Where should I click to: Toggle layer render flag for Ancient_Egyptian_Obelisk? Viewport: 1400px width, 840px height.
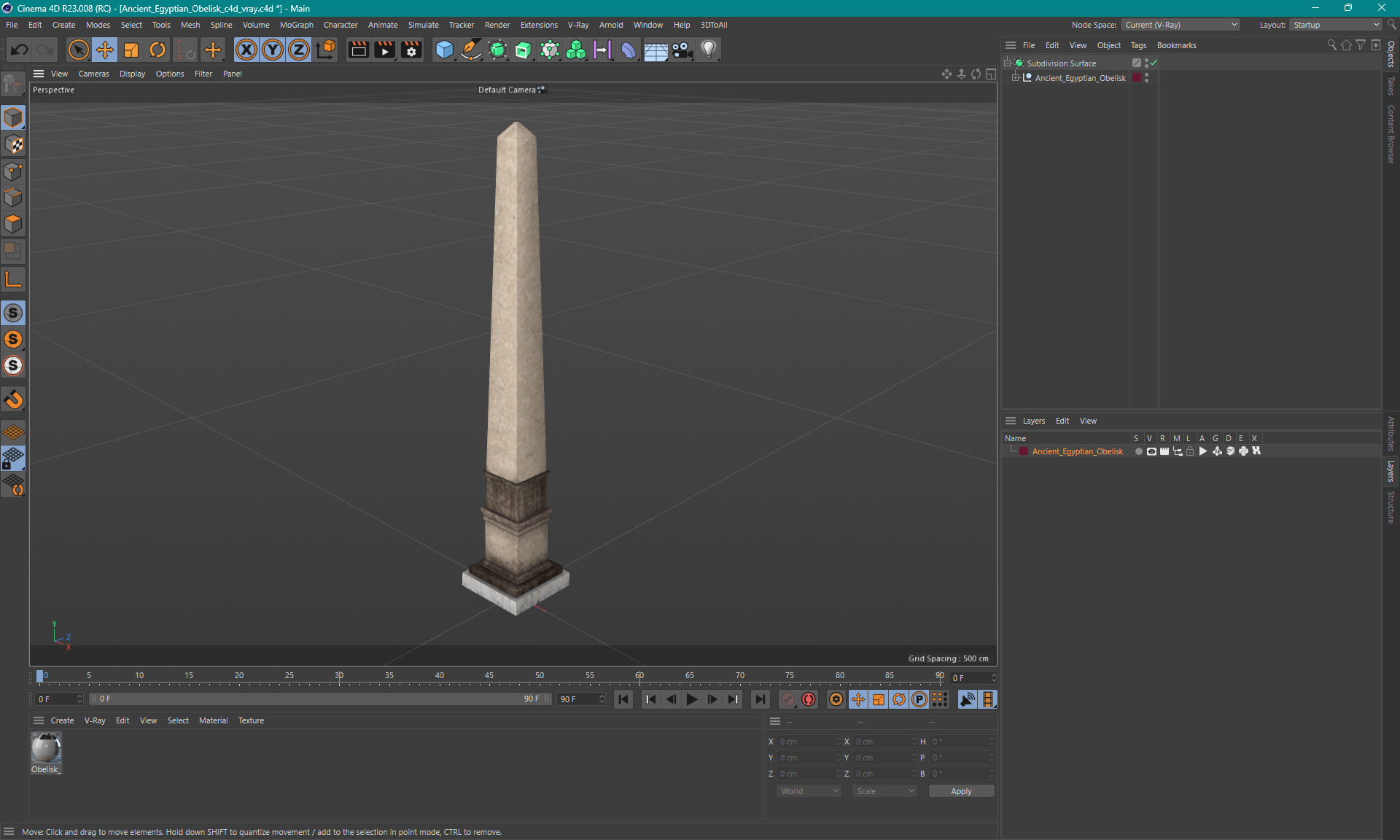click(x=1164, y=451)
